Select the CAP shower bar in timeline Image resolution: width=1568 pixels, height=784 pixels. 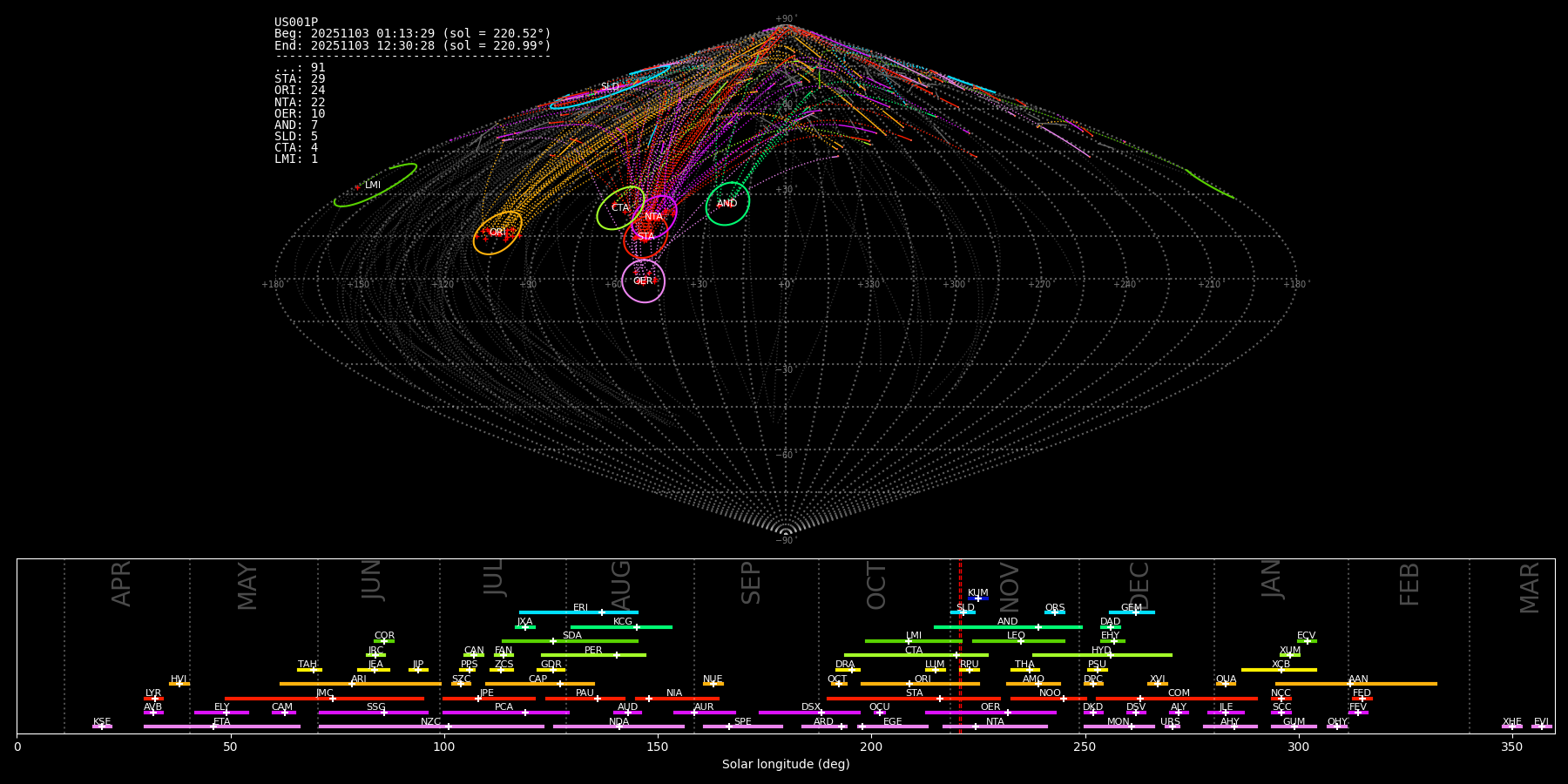540,684
